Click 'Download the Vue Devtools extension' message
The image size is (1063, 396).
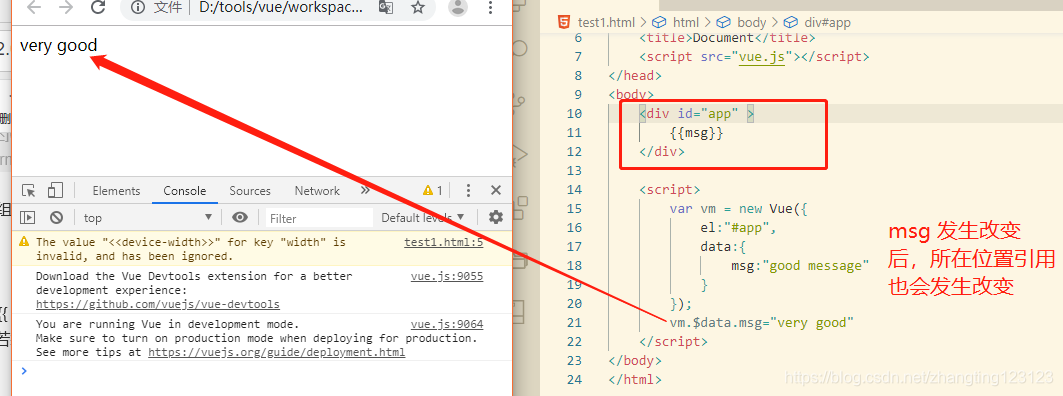(194, 276)
